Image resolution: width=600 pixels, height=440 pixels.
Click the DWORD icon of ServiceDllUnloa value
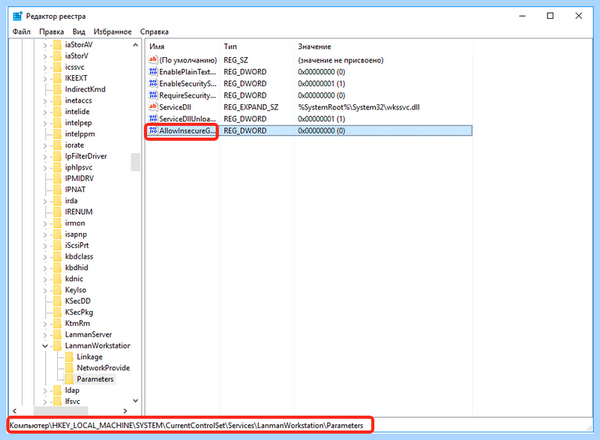[x=153, y=119]
